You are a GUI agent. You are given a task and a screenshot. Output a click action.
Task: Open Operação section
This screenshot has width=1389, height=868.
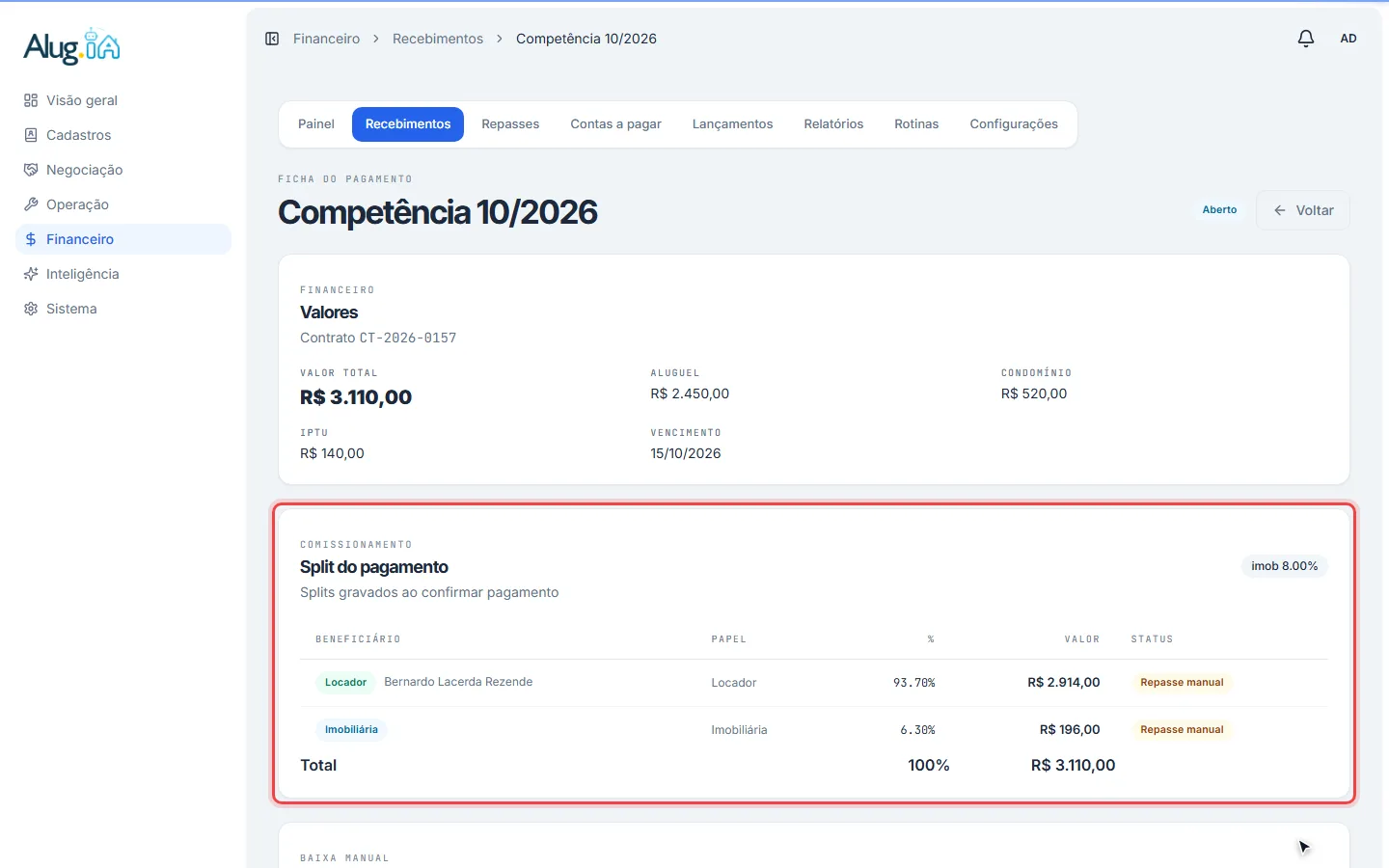(x=123, y=204)
